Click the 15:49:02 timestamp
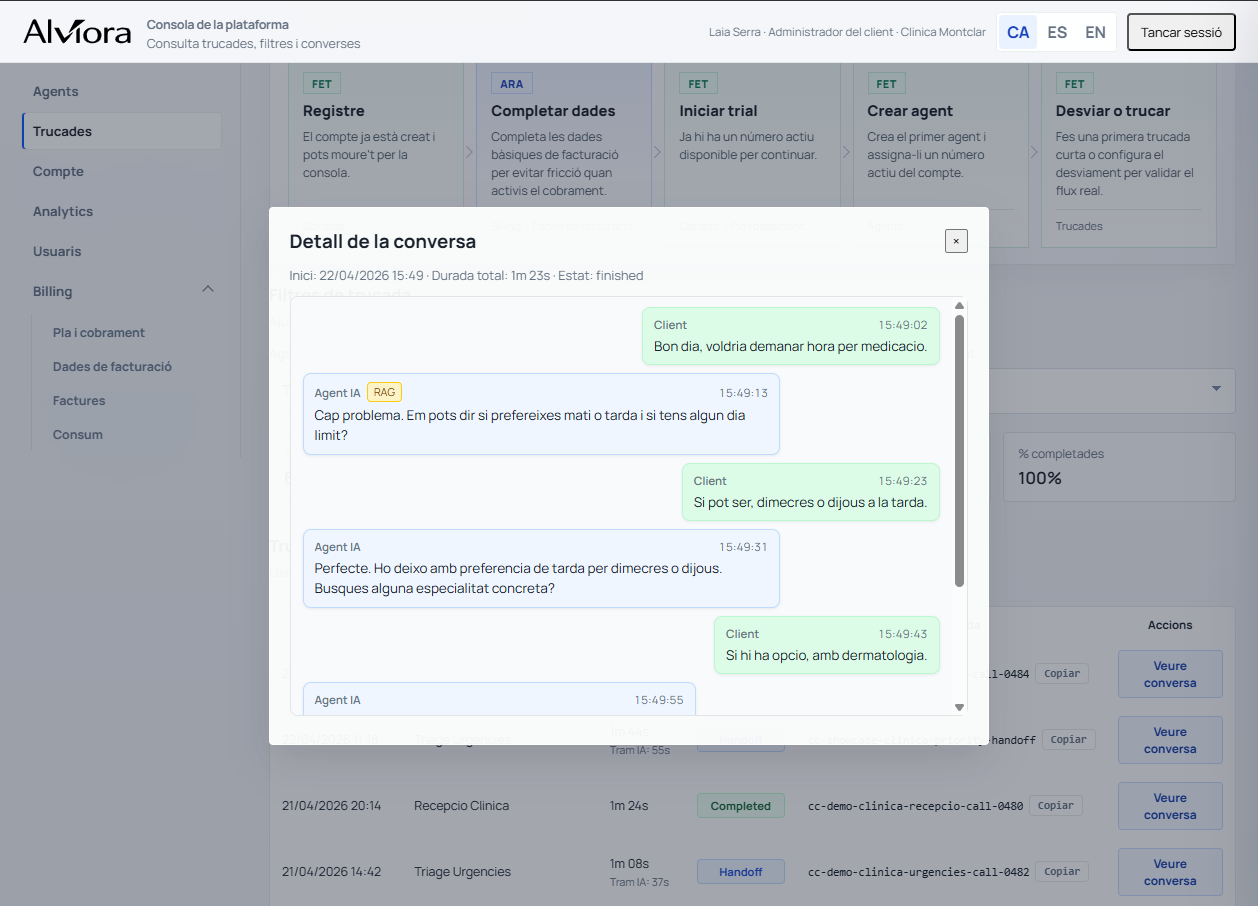 [x=903, y=325]
